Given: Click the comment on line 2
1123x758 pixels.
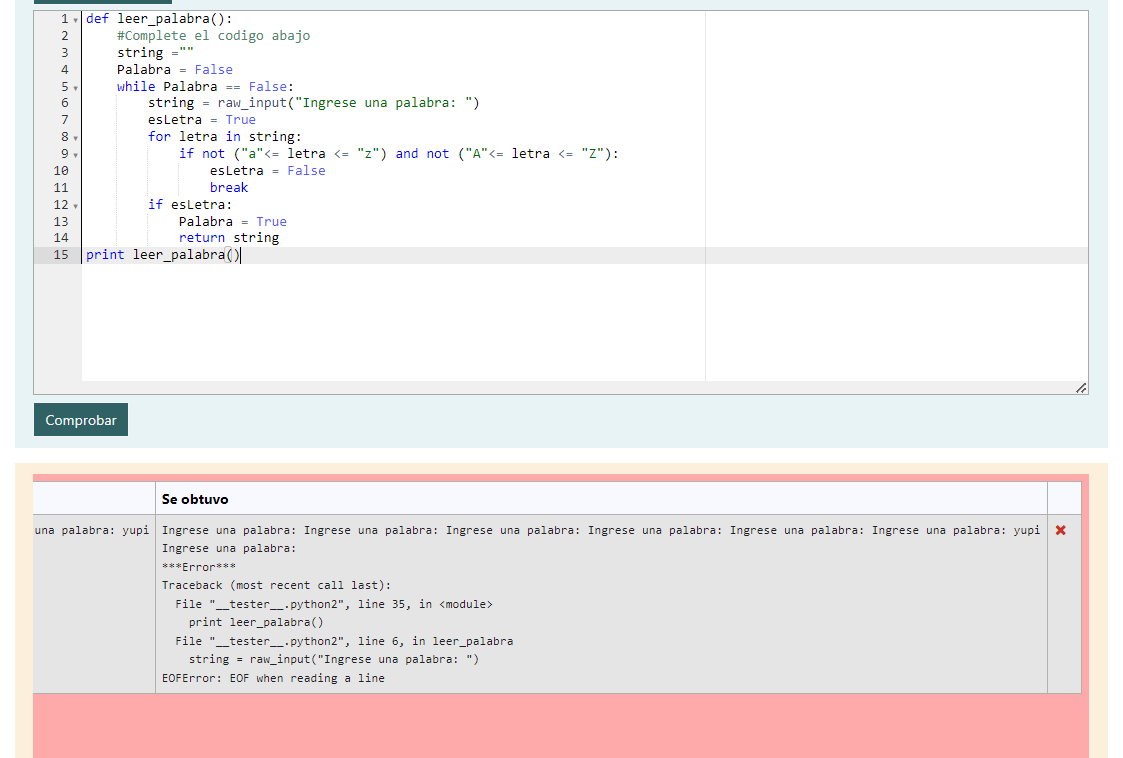Looking at the screenshot, I should tap(213, 36).
